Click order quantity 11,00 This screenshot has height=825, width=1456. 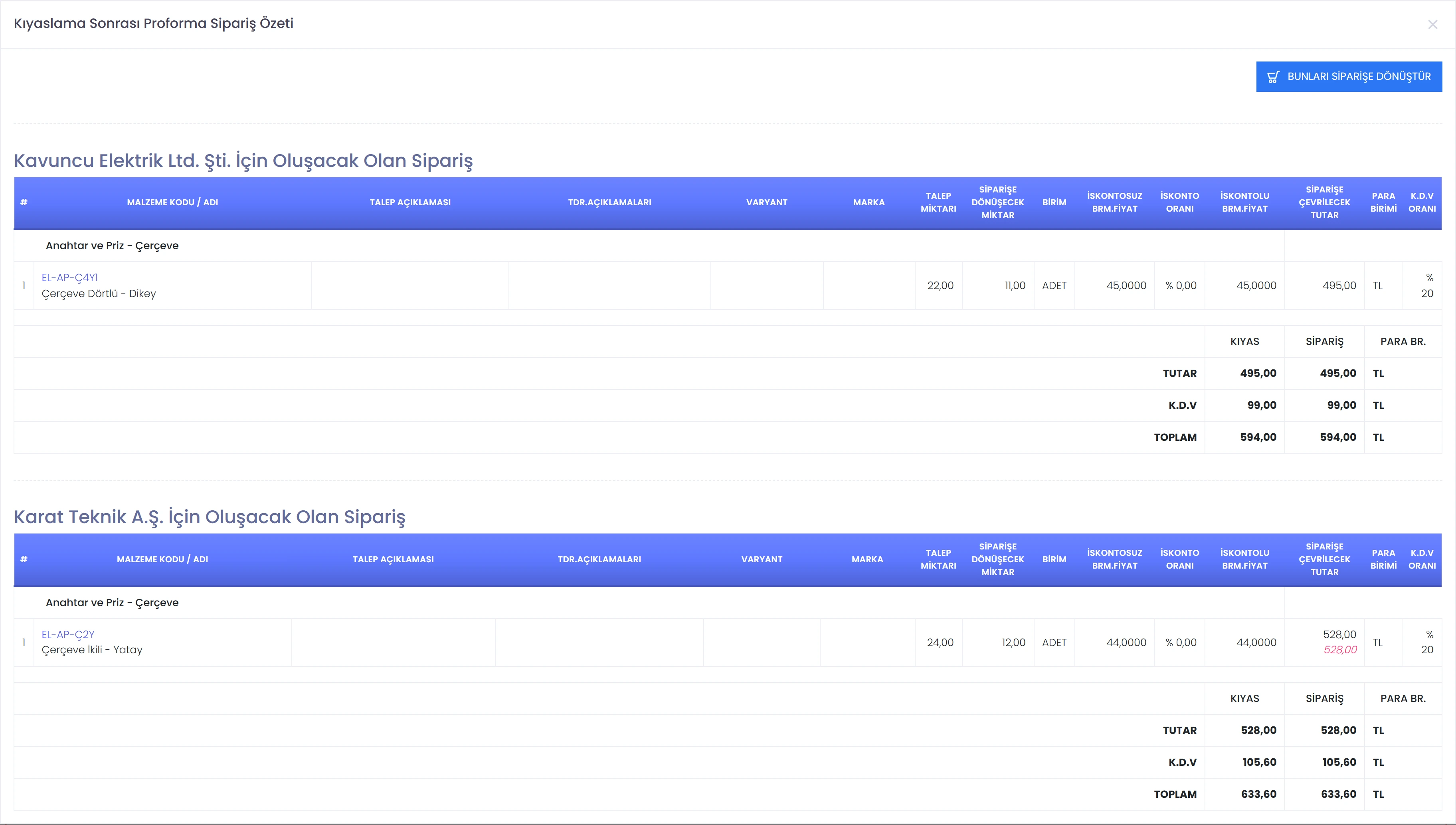[x=1015, y=286]
